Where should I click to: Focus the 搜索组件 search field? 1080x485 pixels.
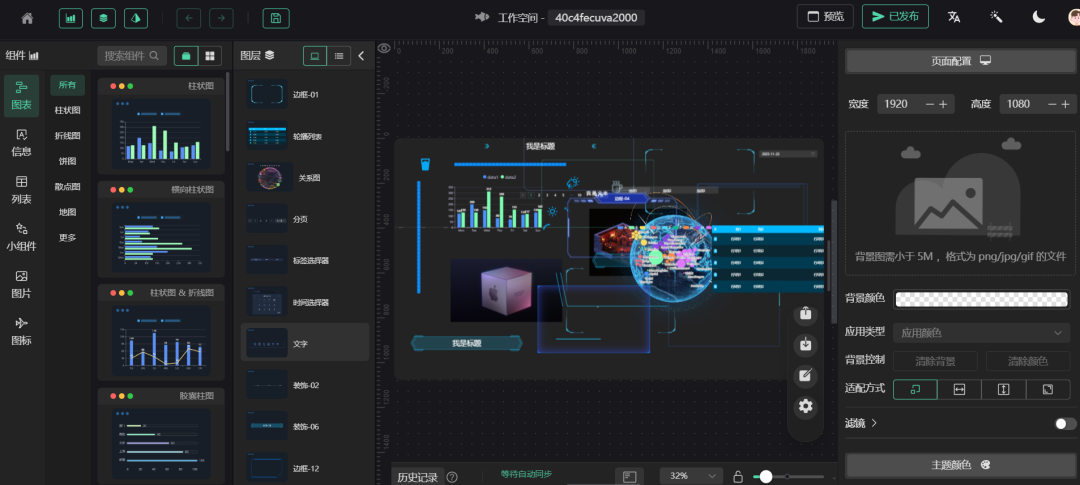[132, 56]
